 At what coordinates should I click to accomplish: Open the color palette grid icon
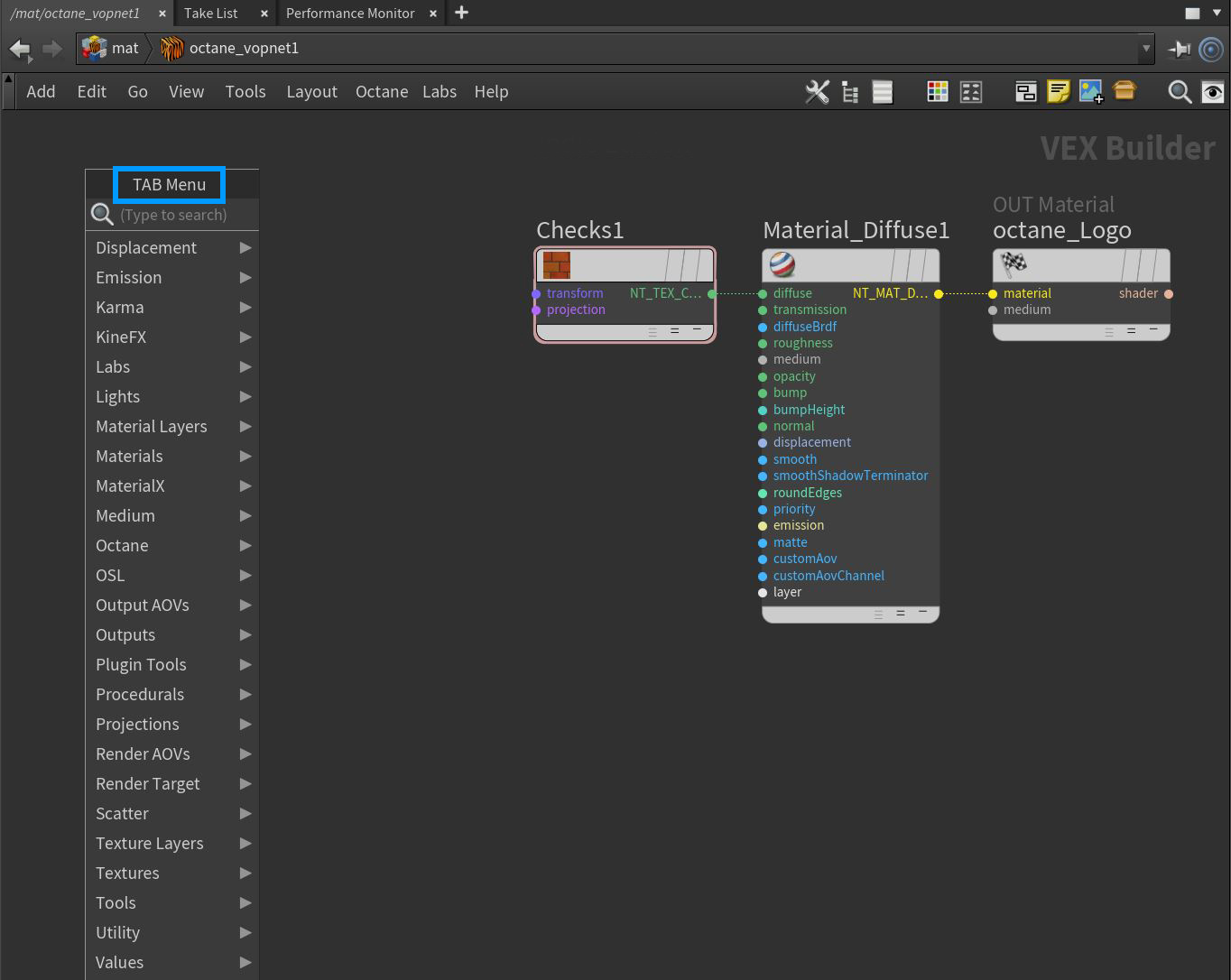(x=938, y=92)
